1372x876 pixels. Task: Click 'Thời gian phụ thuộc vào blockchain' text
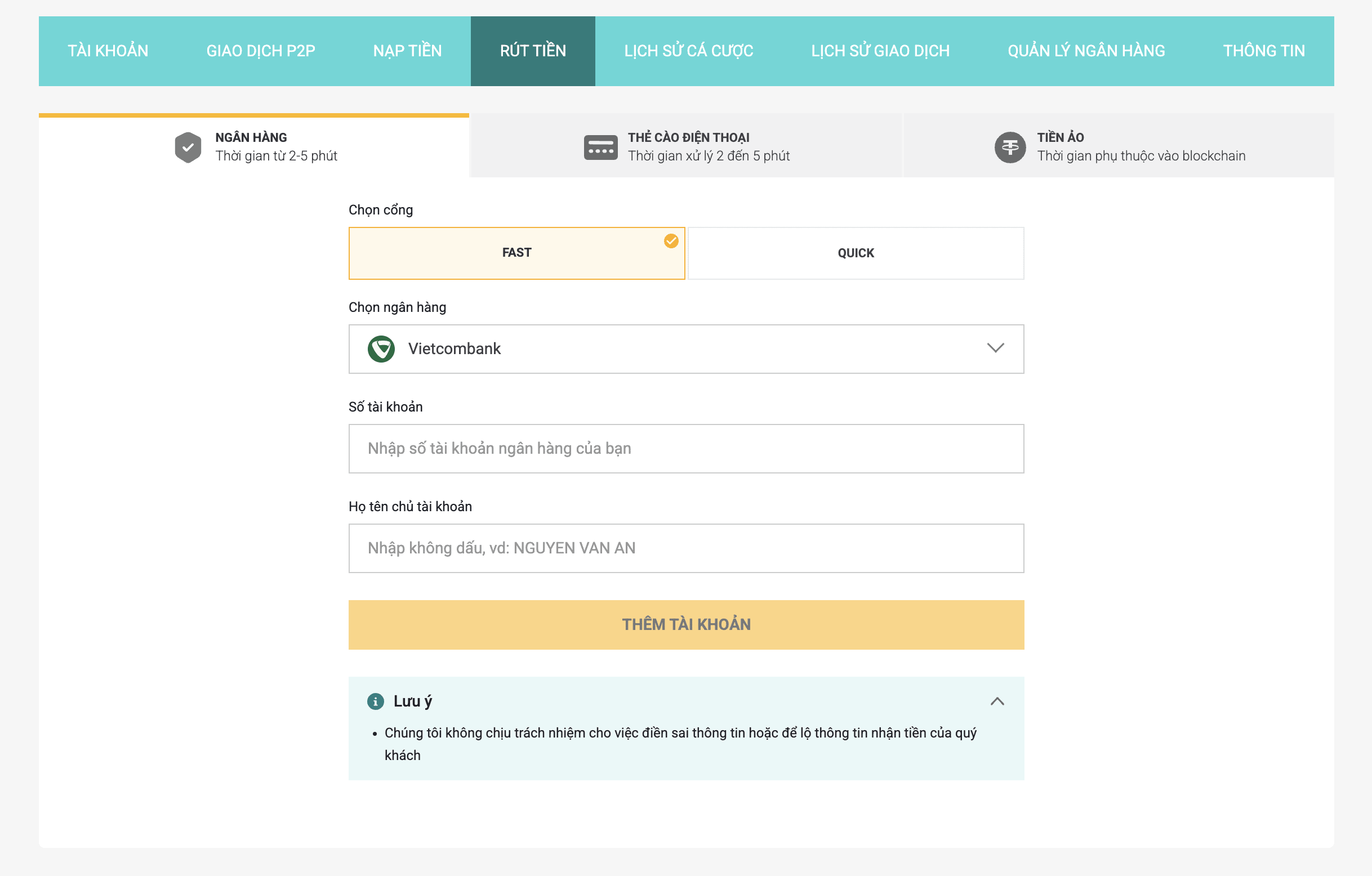pyautogui.click(x=1141, y=156)
